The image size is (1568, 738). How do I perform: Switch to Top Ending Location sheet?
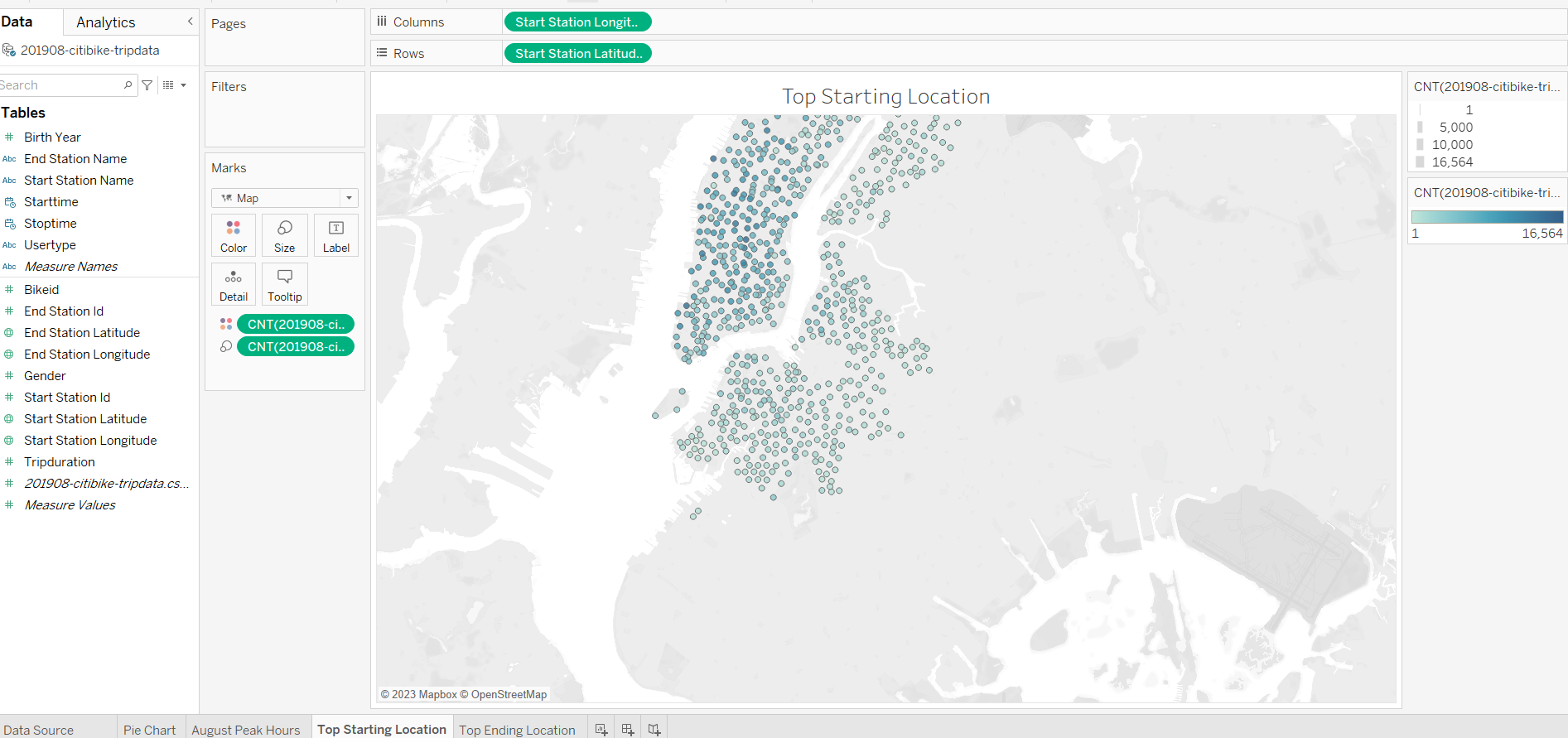click(518, 730)
